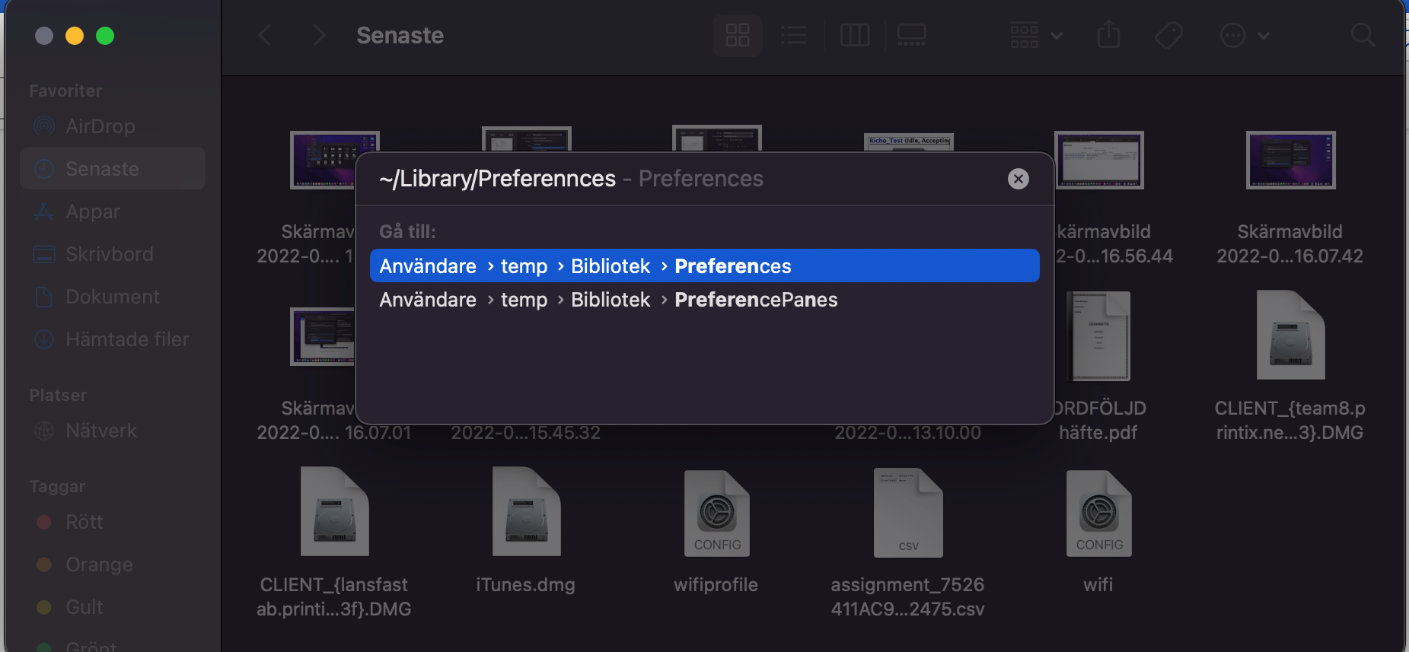Open Finder search
The image size is (1409, 652).
tap(1363, 36)
